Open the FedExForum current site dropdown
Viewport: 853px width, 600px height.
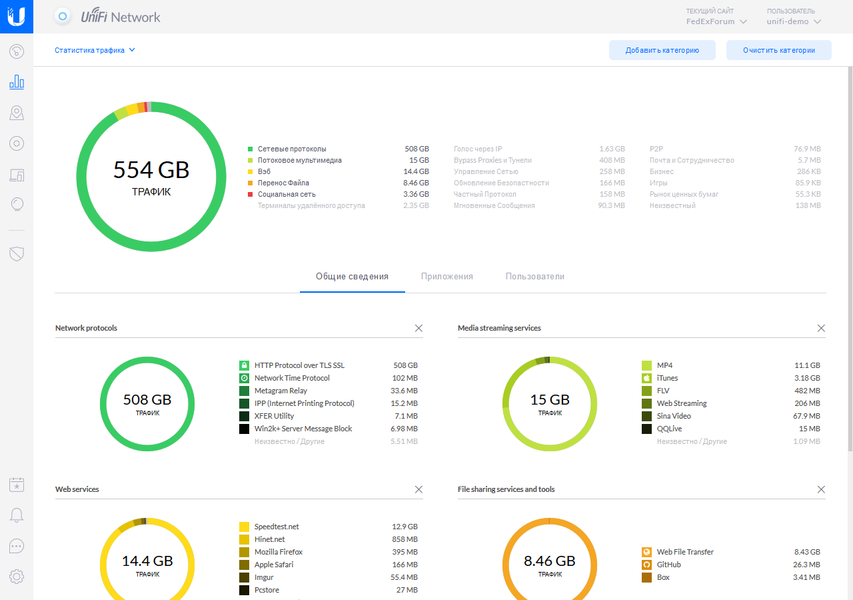pyautogui.click(x=716, y=22)
